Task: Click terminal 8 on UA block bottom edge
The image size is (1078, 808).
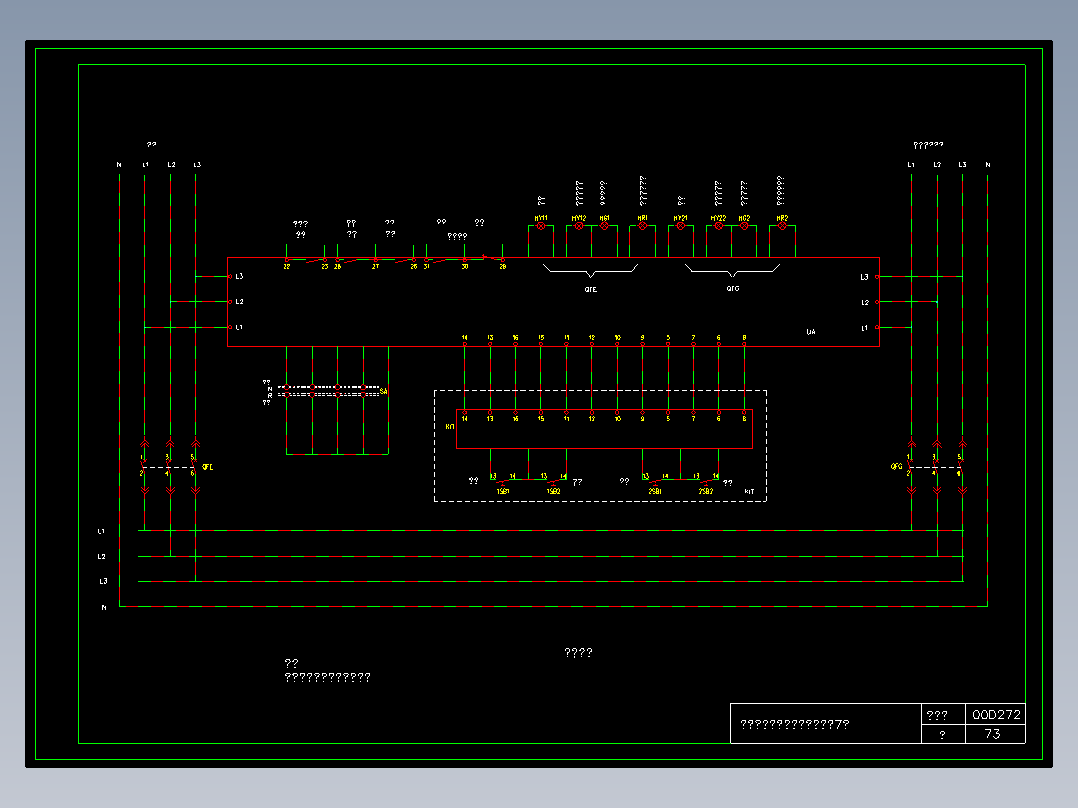Action: [744, 338]
